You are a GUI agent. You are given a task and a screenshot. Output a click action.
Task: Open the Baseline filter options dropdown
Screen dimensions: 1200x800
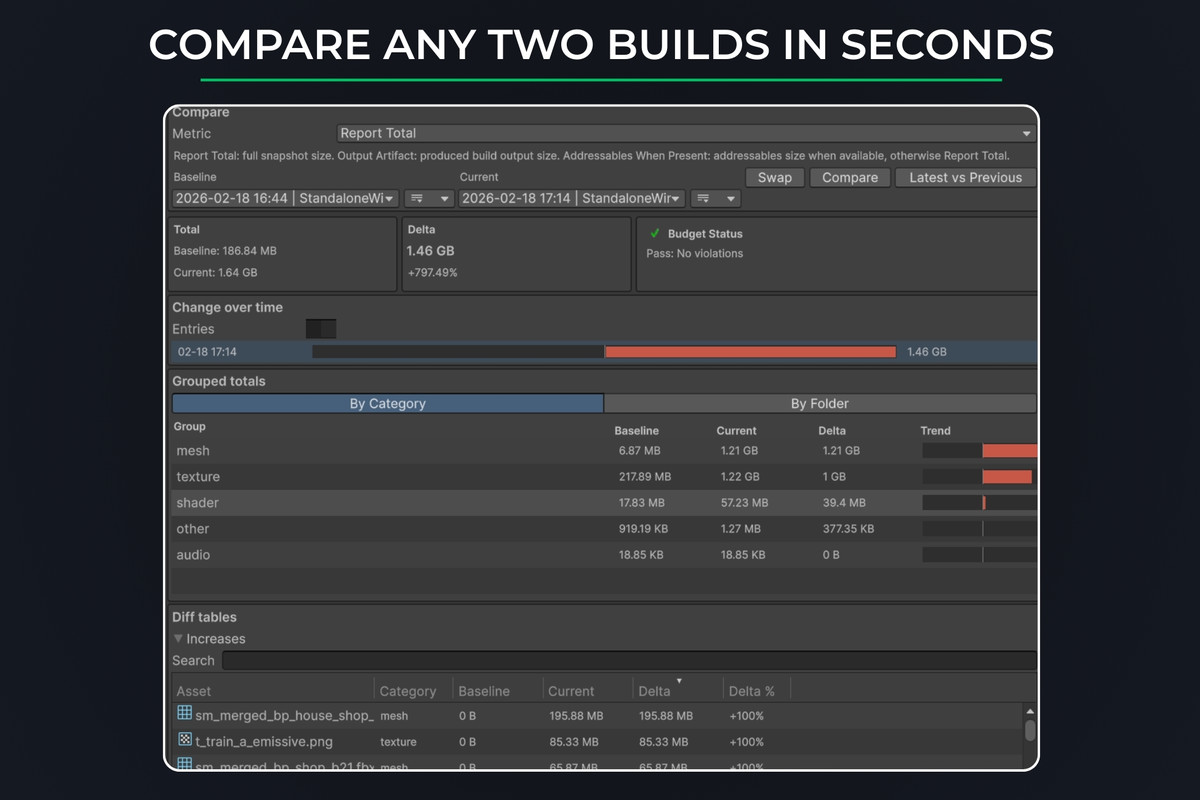coord(431,198)
